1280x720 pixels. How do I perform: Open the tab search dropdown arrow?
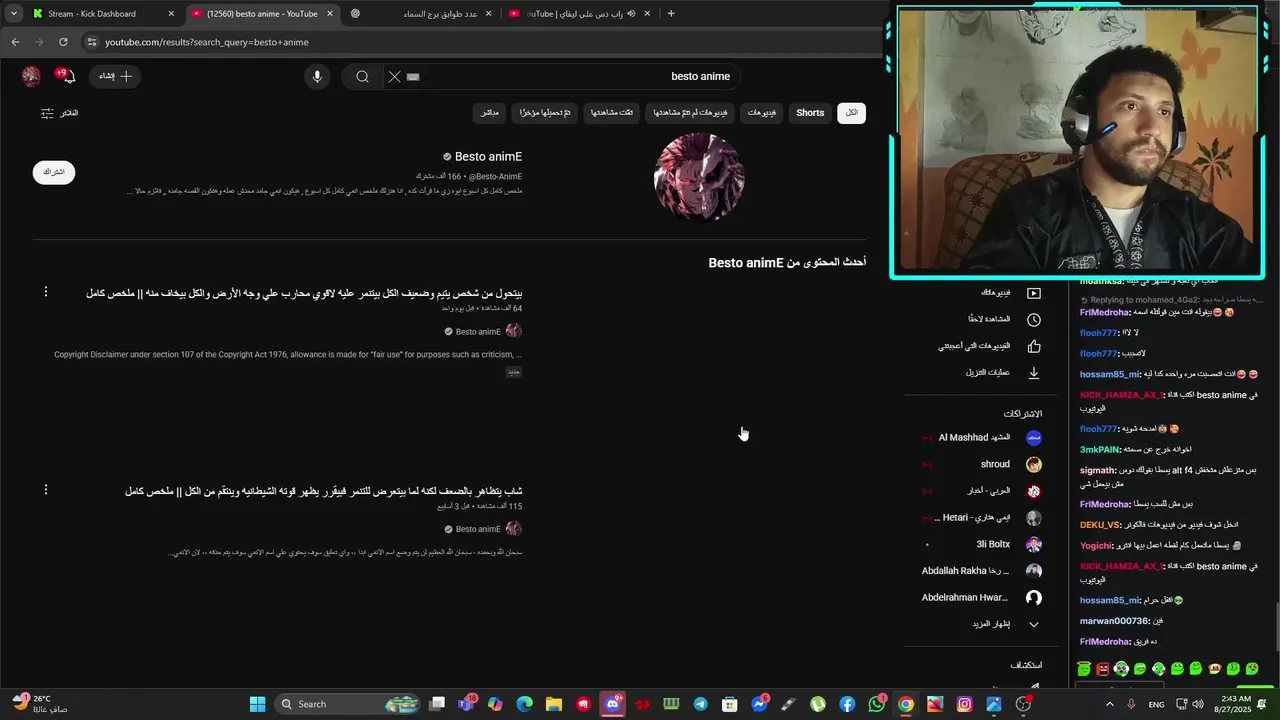point(13,14)
